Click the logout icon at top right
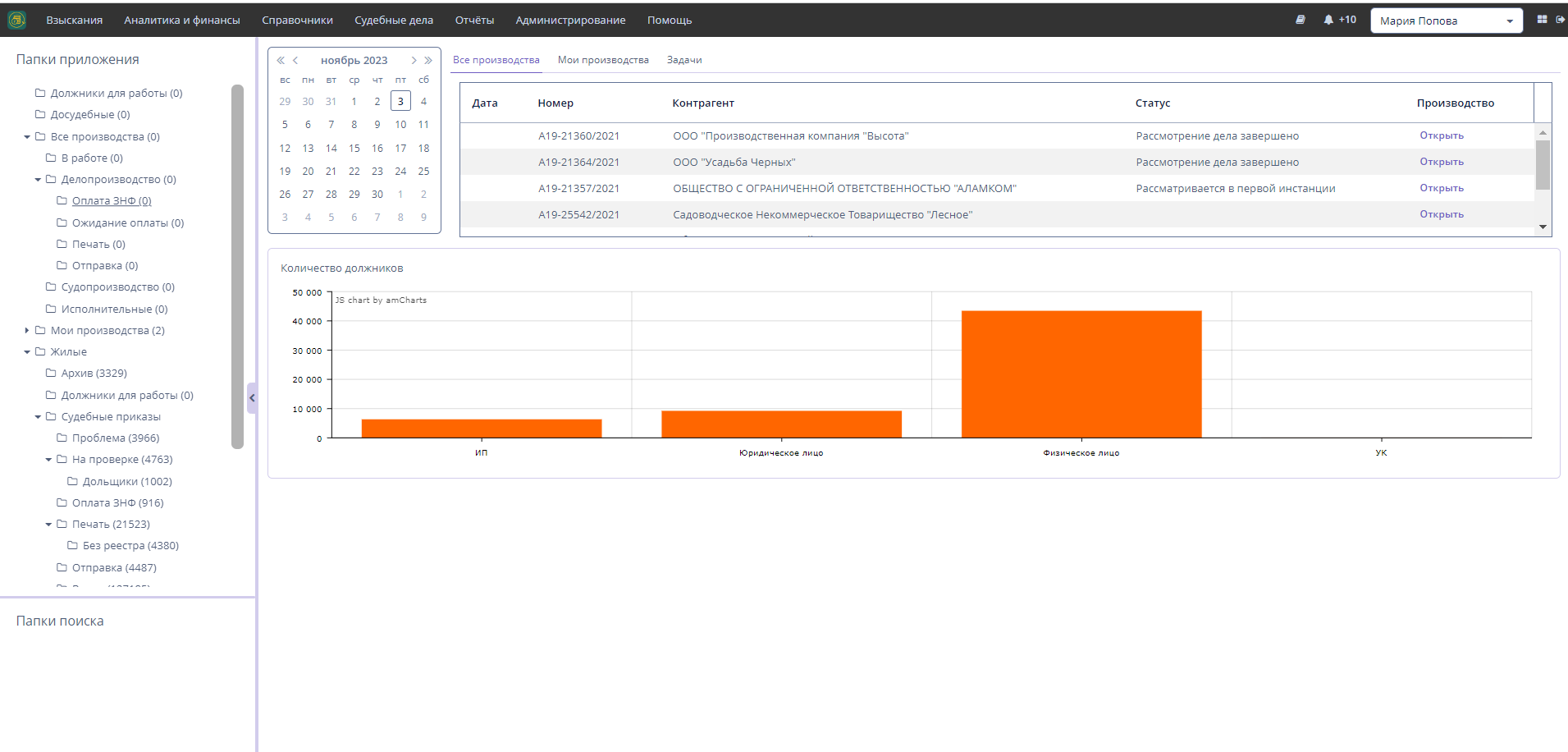Image resolution: width=1568 pixels, height=752 pixels. pyautogui.click(x=1560, y=20)
